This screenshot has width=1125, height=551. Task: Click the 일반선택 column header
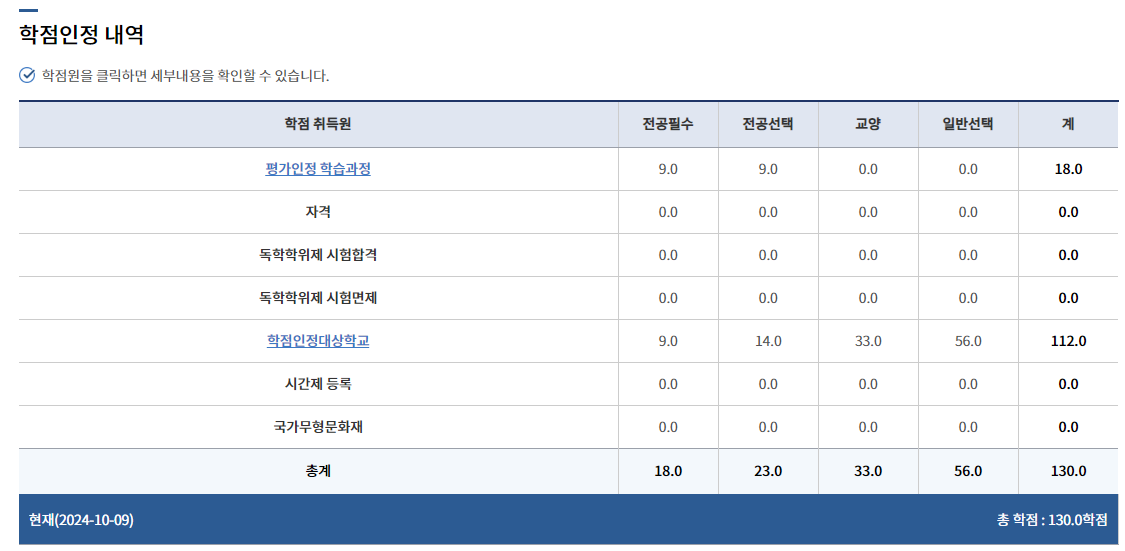(968, 124)
